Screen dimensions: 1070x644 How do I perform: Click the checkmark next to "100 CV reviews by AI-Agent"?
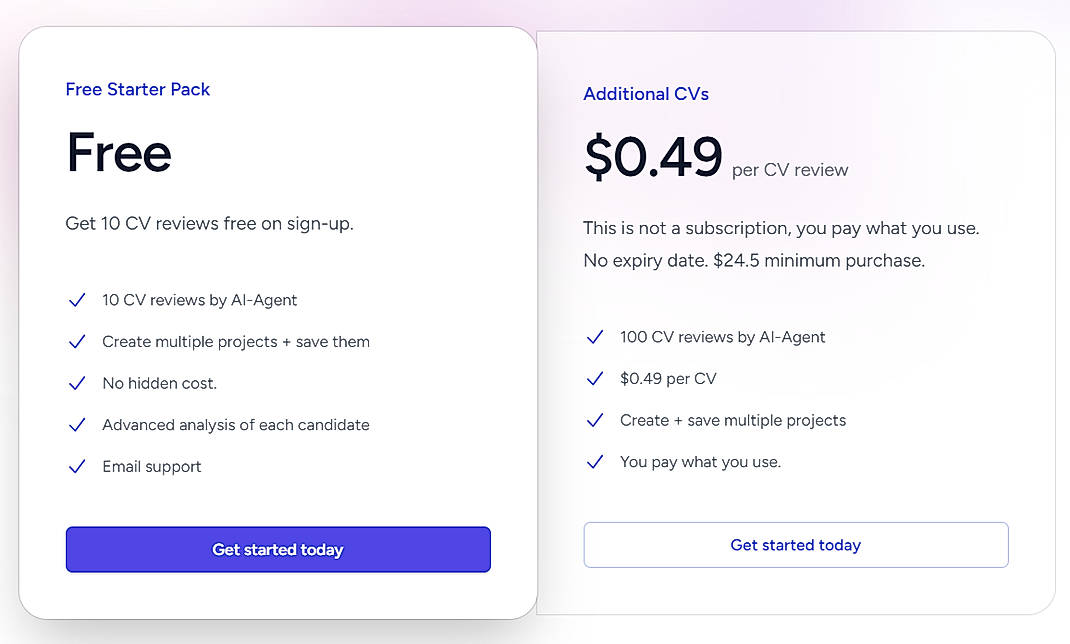pos(596,337)
